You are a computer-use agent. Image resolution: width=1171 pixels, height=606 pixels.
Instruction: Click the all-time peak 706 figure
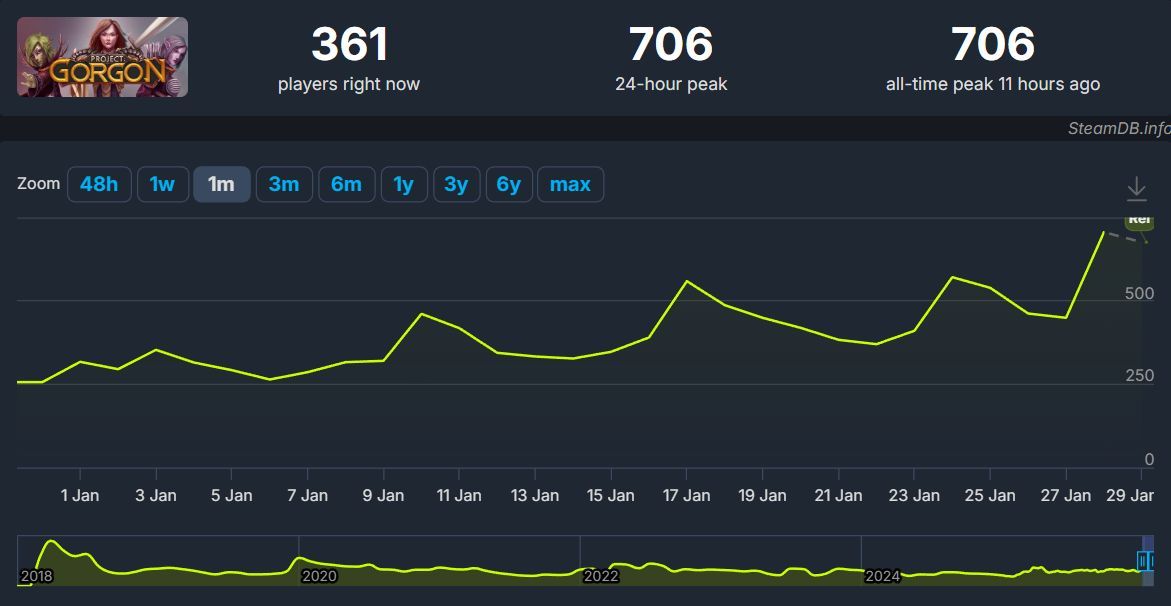[992, 45]
